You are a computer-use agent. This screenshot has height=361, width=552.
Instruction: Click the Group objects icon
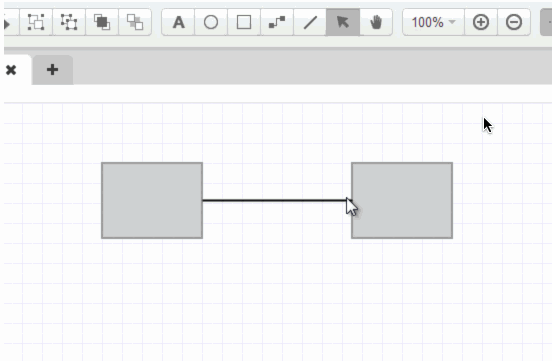[36, 22]
